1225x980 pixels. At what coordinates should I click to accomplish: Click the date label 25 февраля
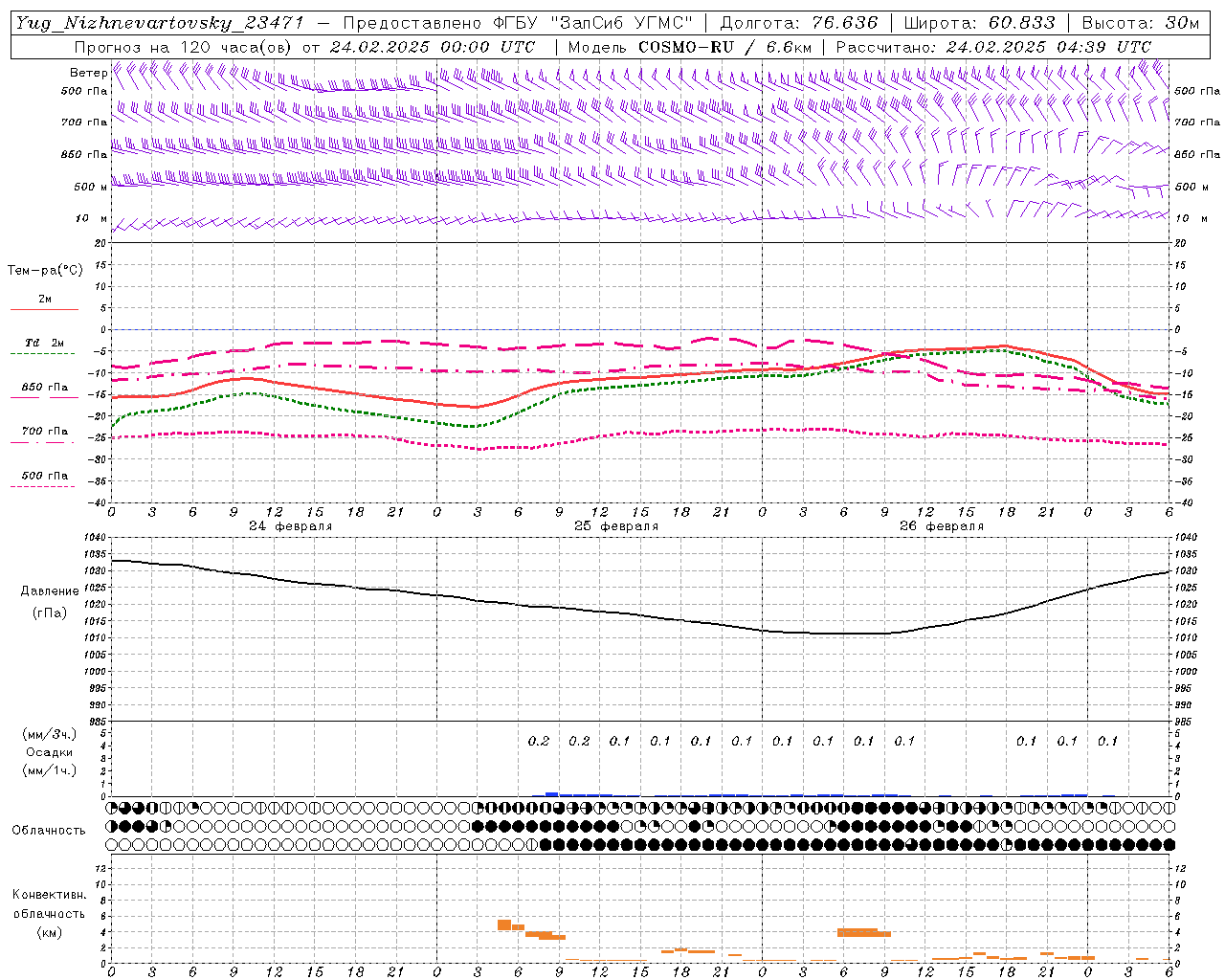[616, 526]
